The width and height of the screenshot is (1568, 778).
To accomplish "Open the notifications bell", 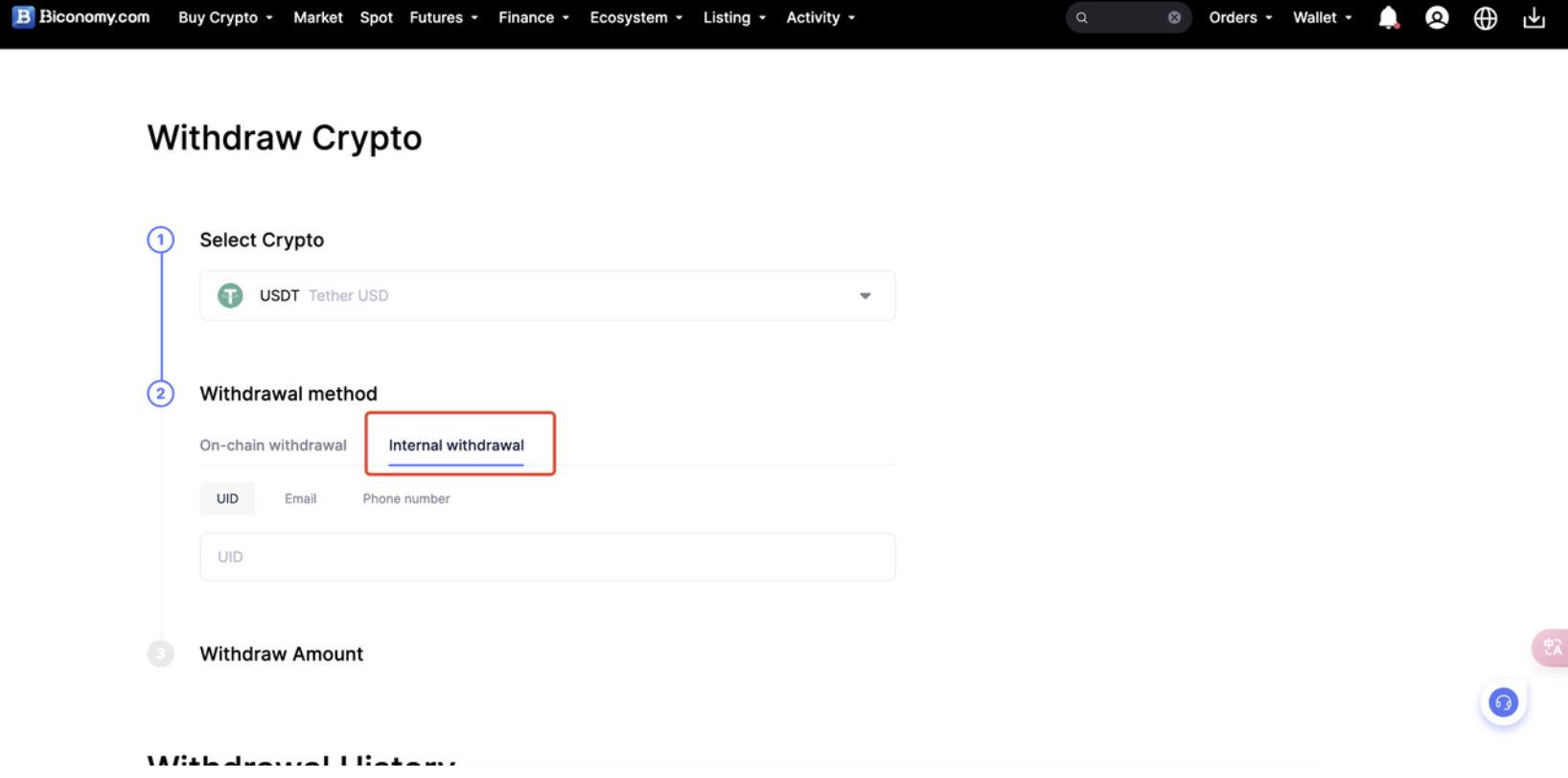I will click(x=1388, y=17).
